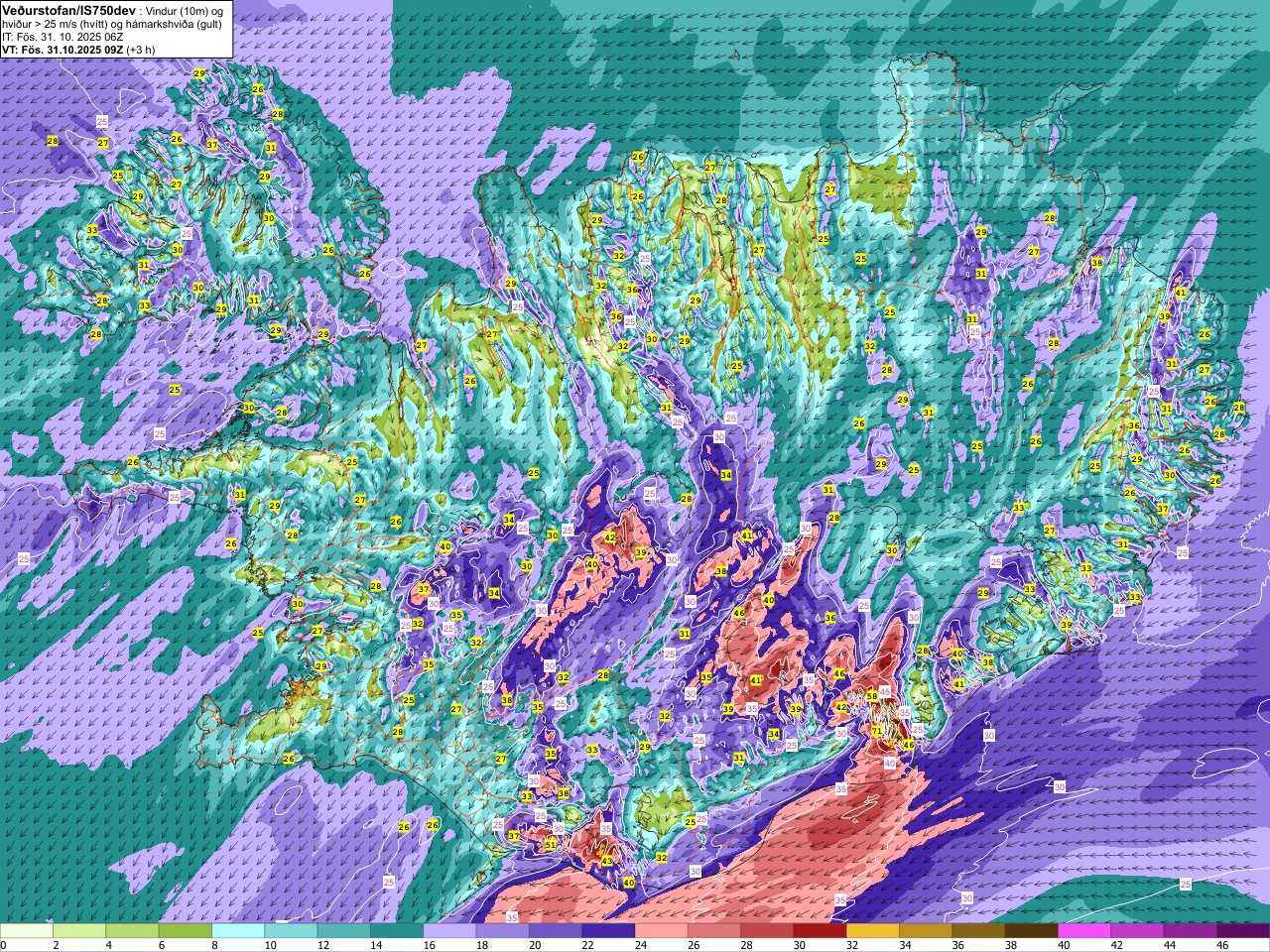Viewport: 1270px width, 952px height.
Task: Click the 8–10 m/s pale cyan legend swatch
Action: tap(238, 931)
